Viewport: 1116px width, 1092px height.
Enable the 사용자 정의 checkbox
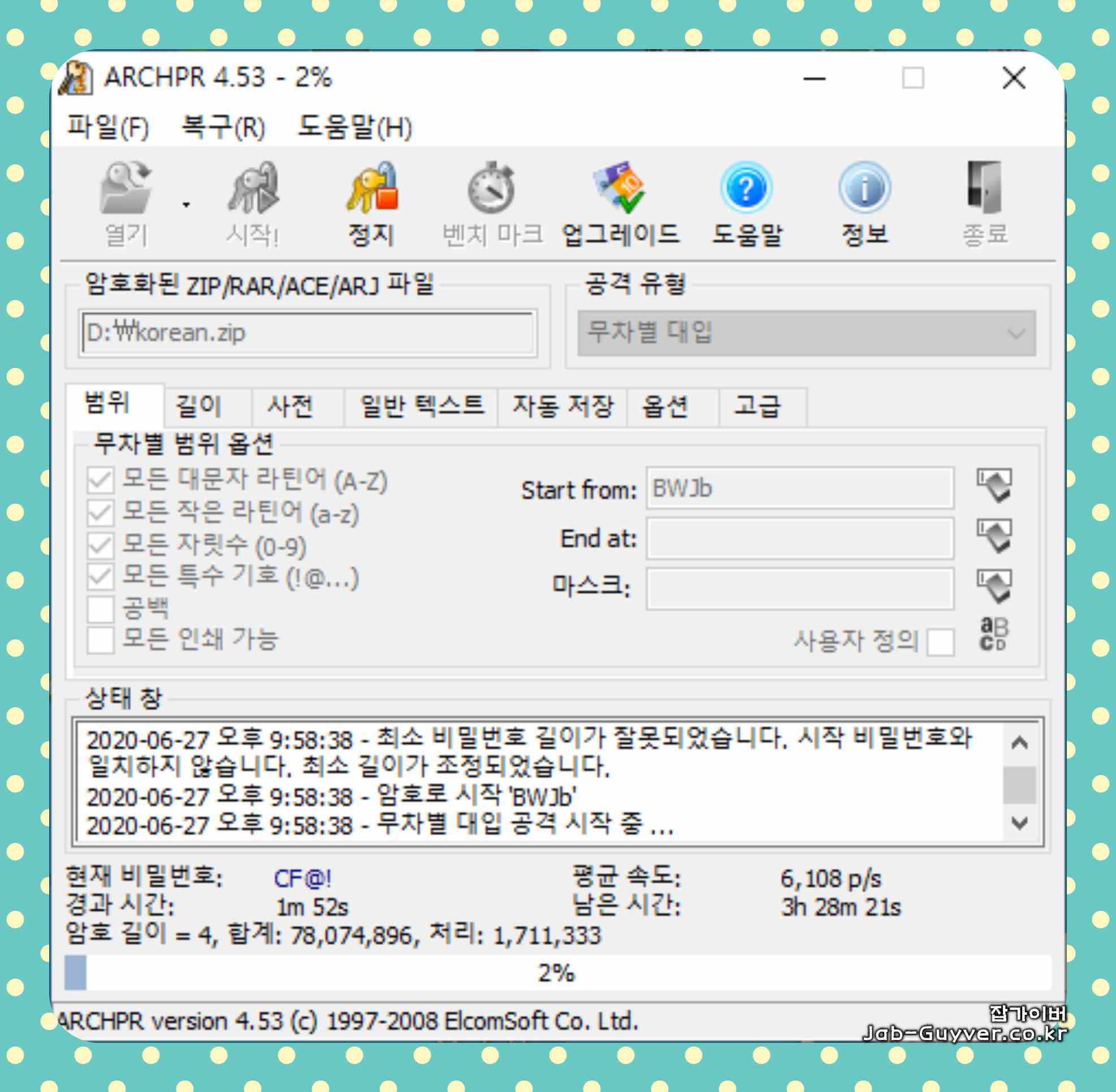(941, 642)
